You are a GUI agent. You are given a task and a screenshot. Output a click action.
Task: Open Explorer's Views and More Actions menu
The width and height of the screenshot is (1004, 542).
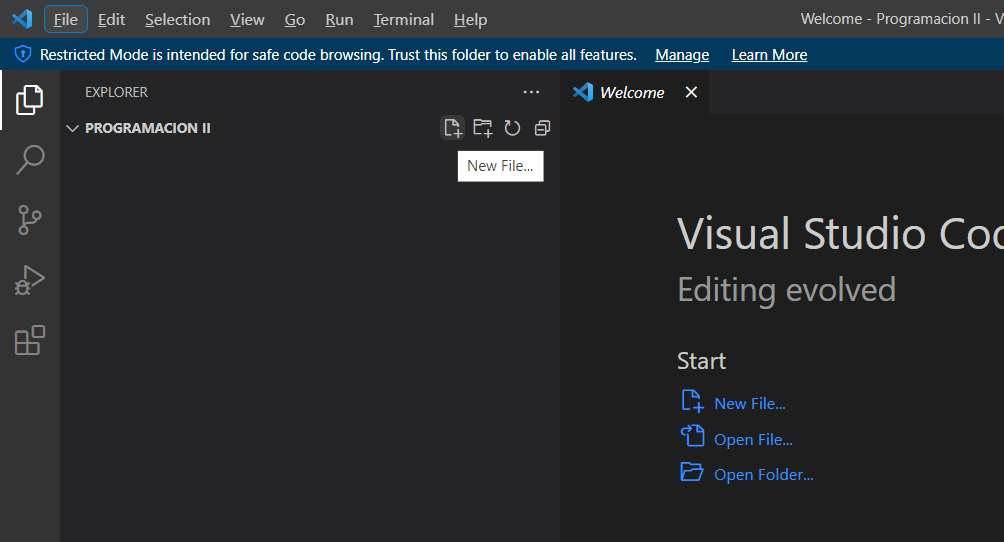531,92
